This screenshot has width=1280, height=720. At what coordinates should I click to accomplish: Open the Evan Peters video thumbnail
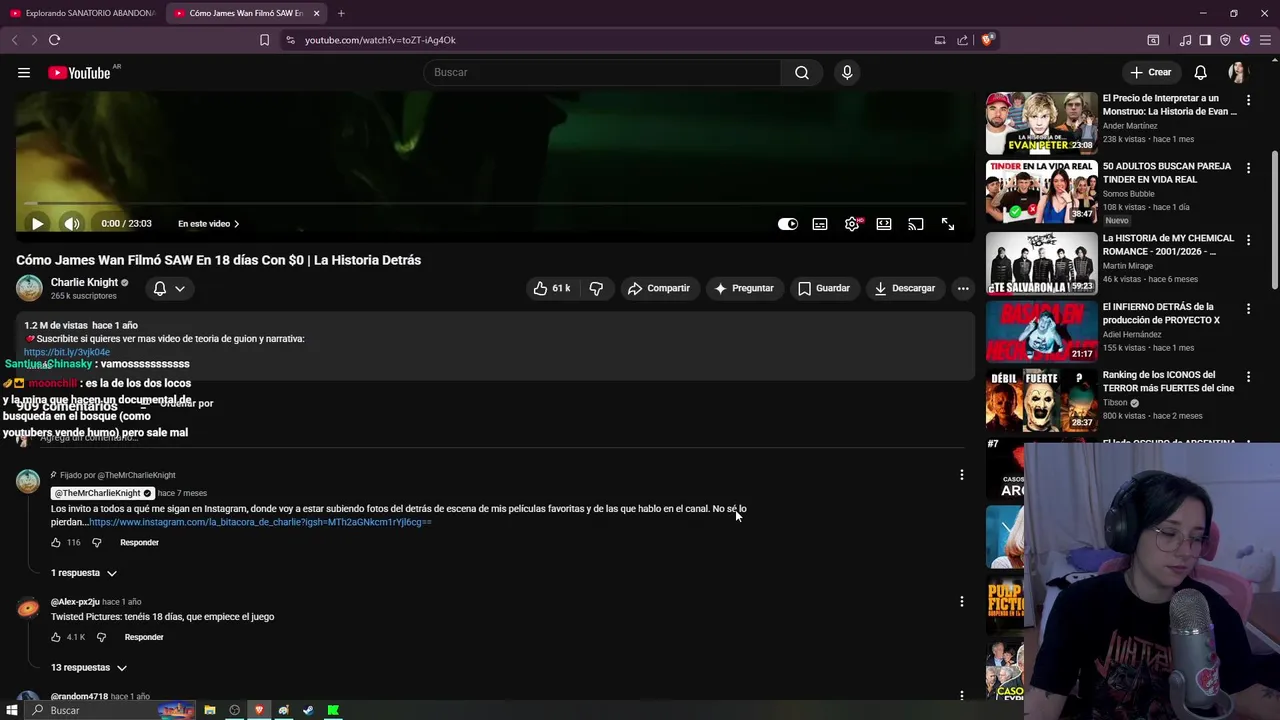(1041, 123)
